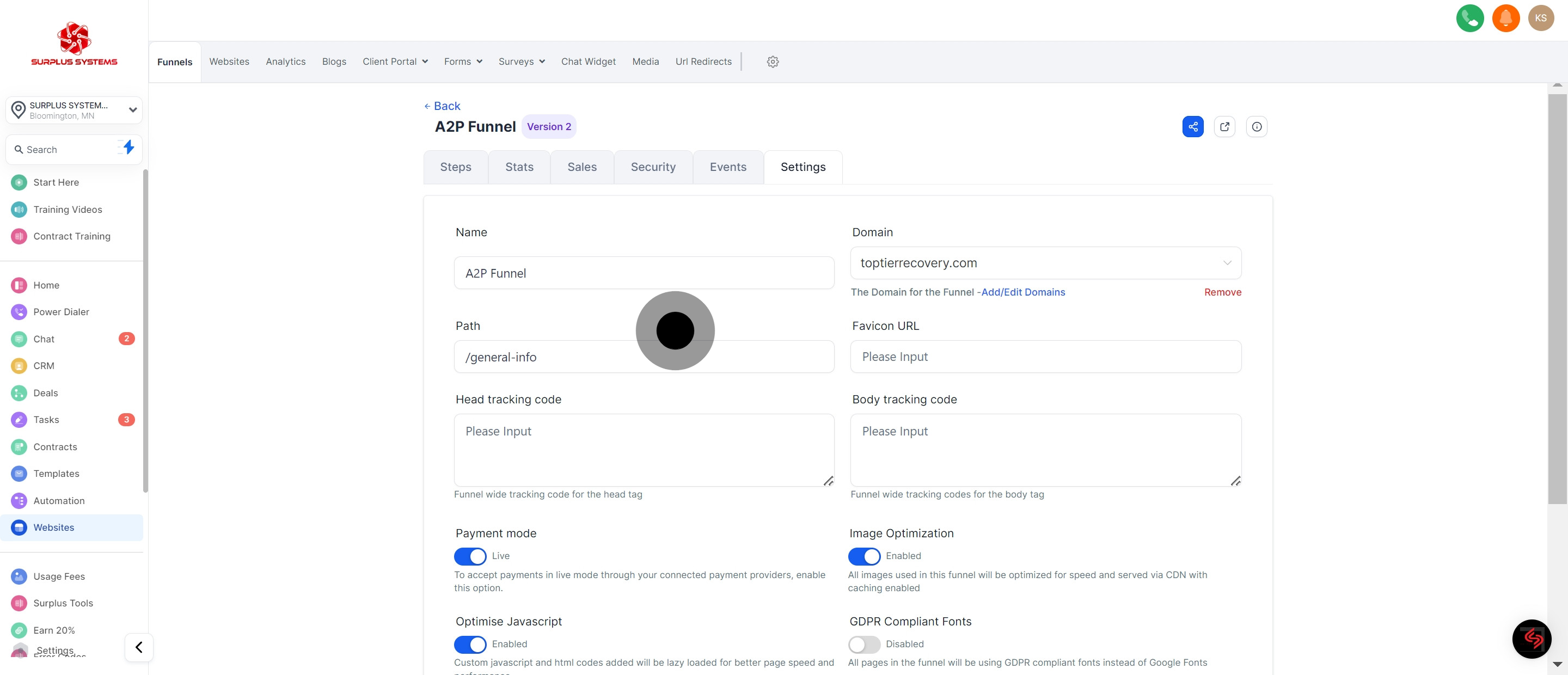Click the lightning bolt quick actions icon
This screenshot has width=1568, height=675.
[128, 148]
